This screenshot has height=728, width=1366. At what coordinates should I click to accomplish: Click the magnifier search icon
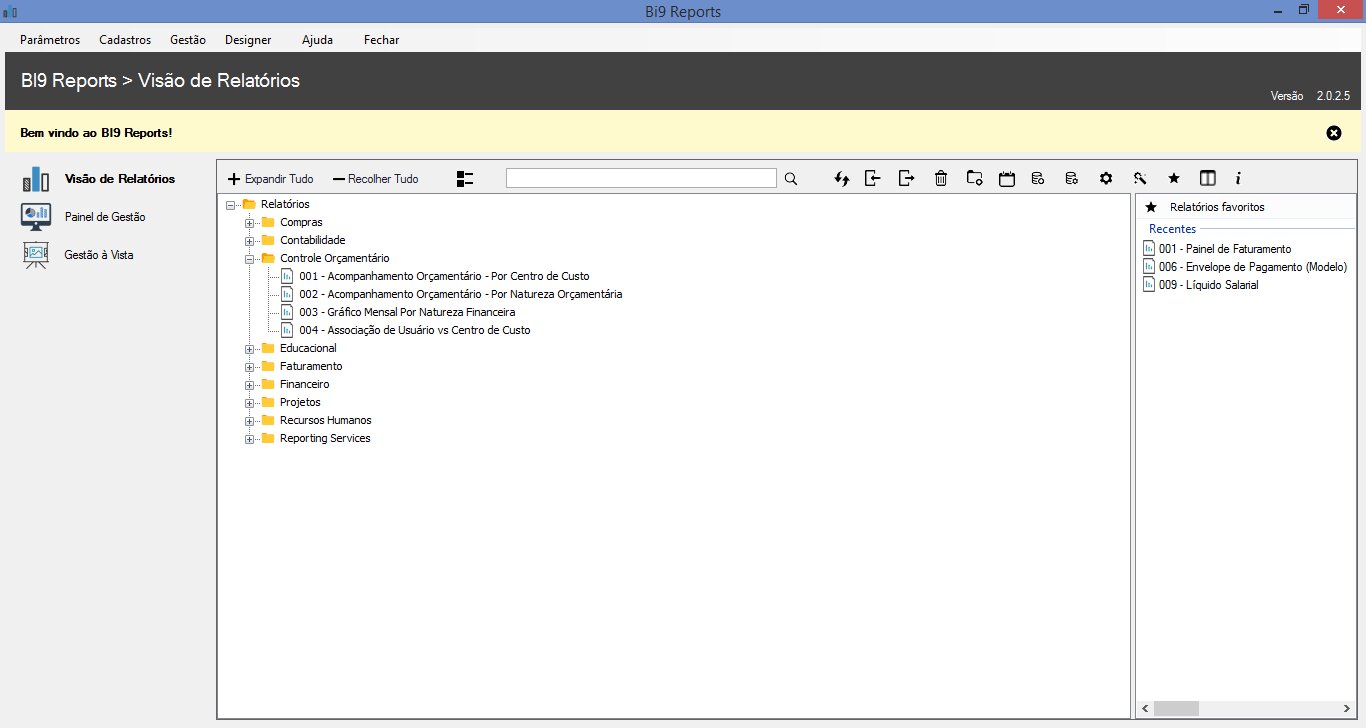(x=791, y=179)
